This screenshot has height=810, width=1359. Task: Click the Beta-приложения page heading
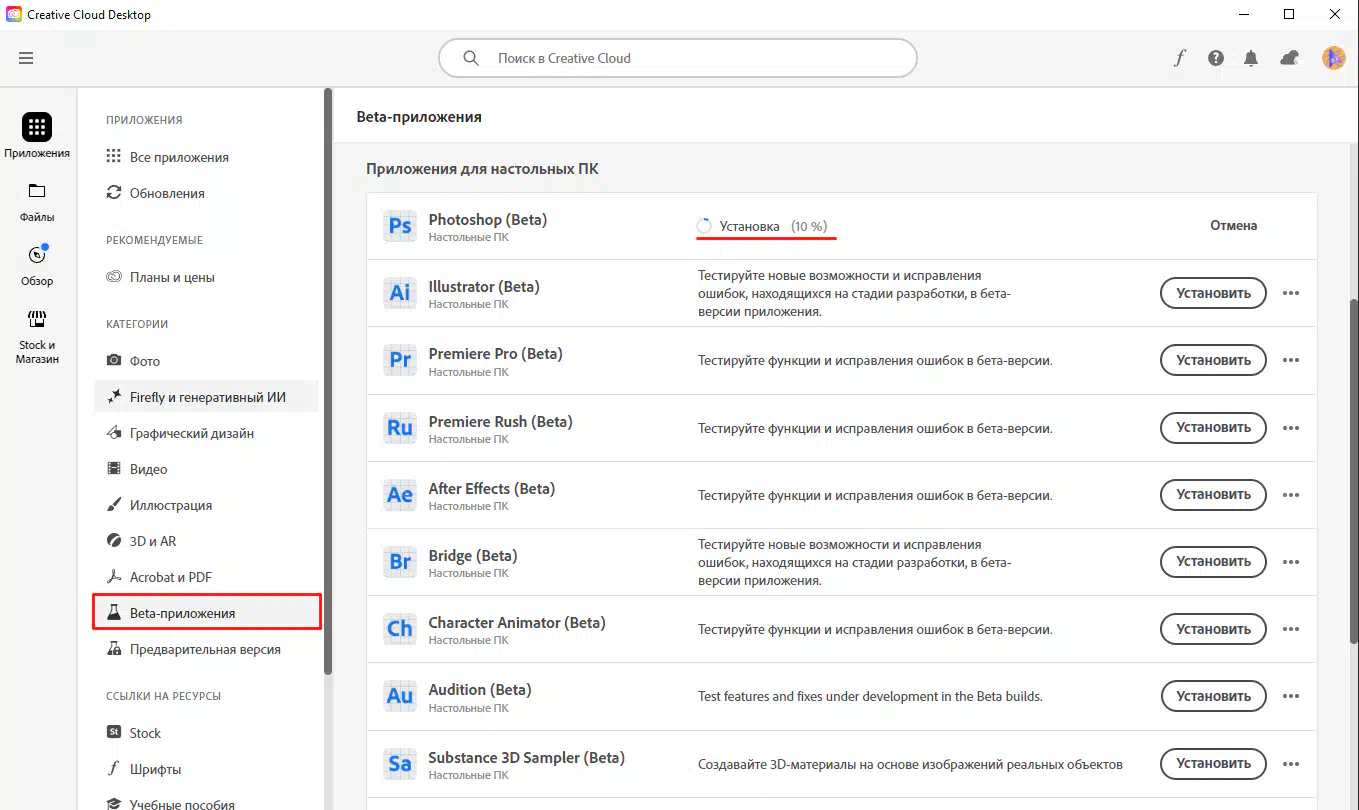pos(419,117)
